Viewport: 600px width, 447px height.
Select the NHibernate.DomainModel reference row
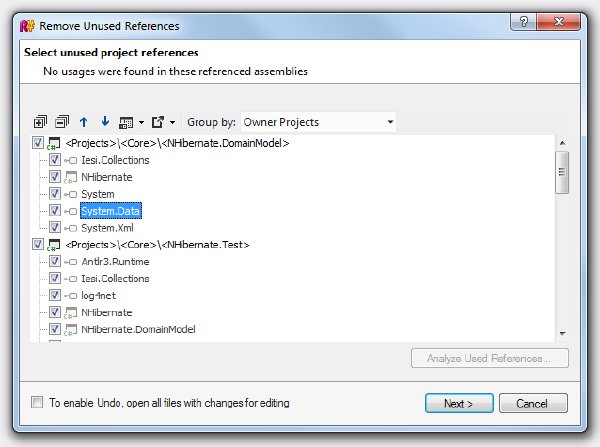(138, 330)
